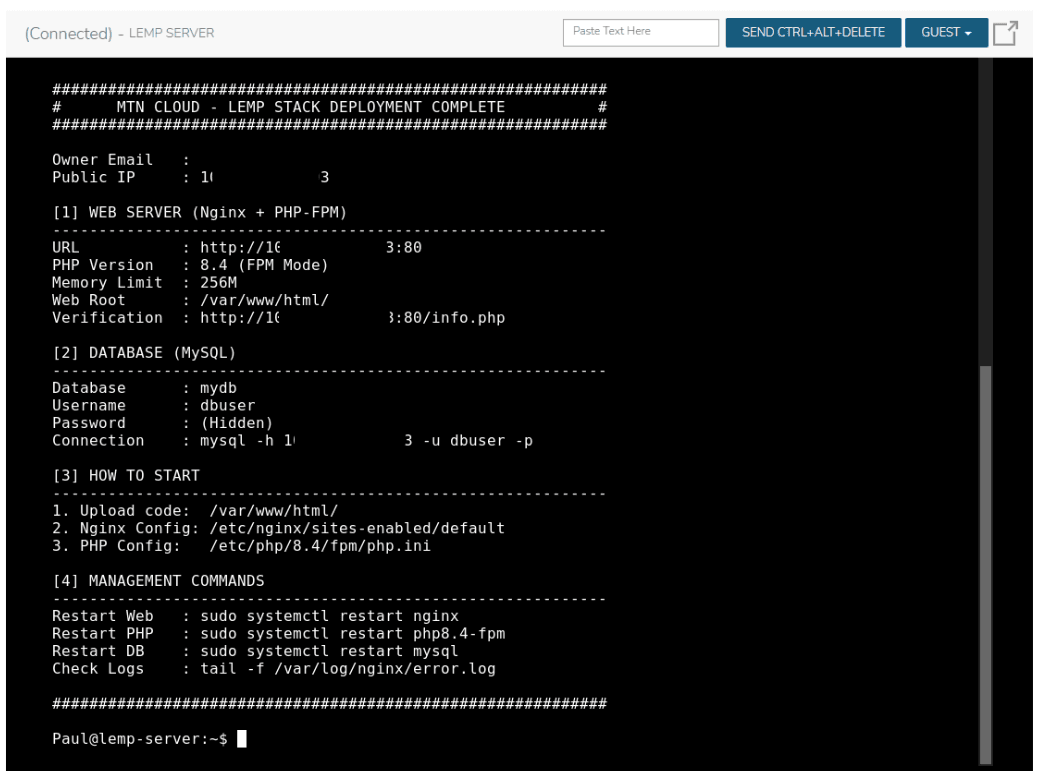
Task: Click the terminal scrollbar thumb
Action: (986, 564)
